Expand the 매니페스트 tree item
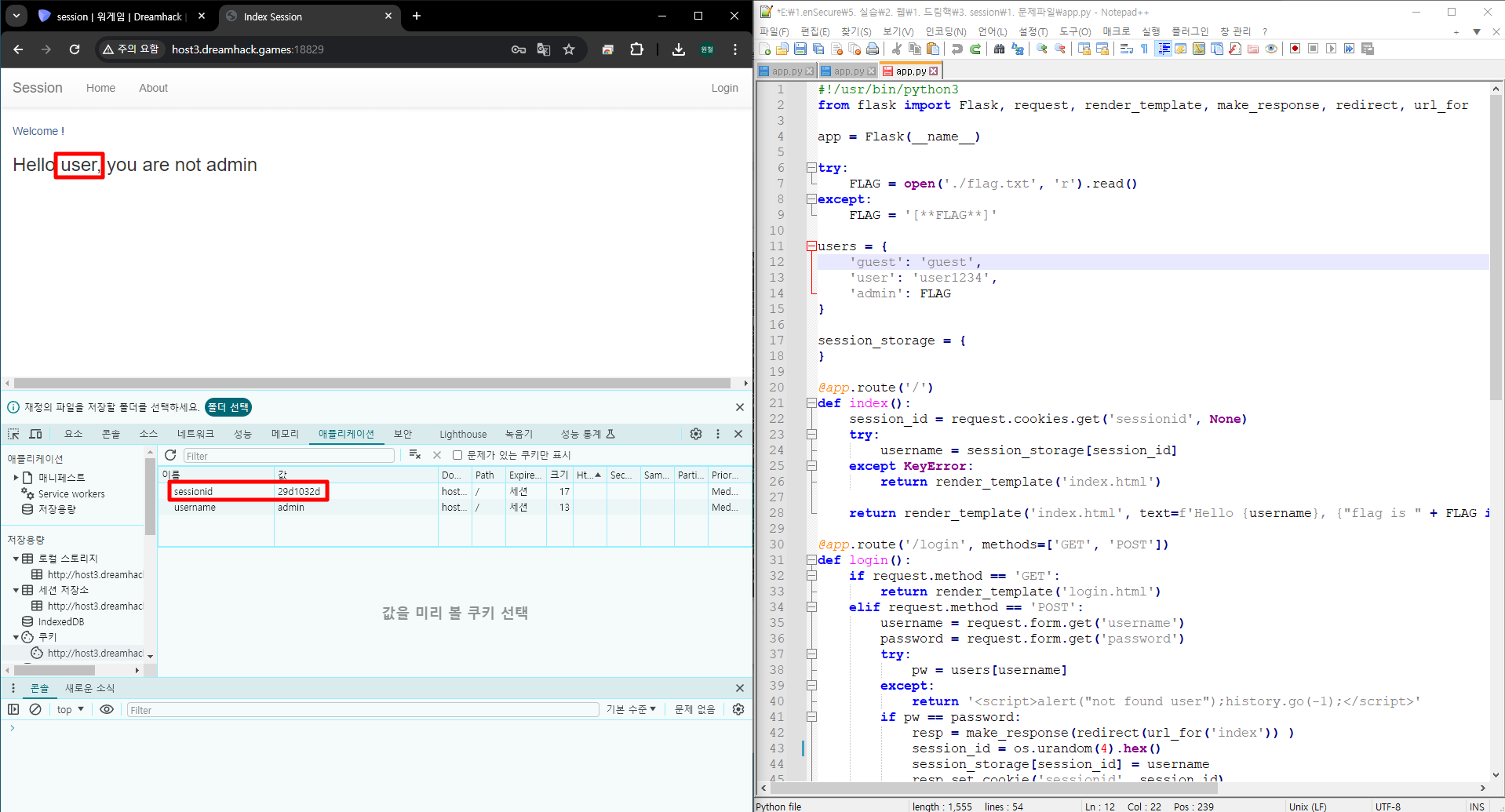Viewport: 1505px width, 812px height. [x=16, y=477]
